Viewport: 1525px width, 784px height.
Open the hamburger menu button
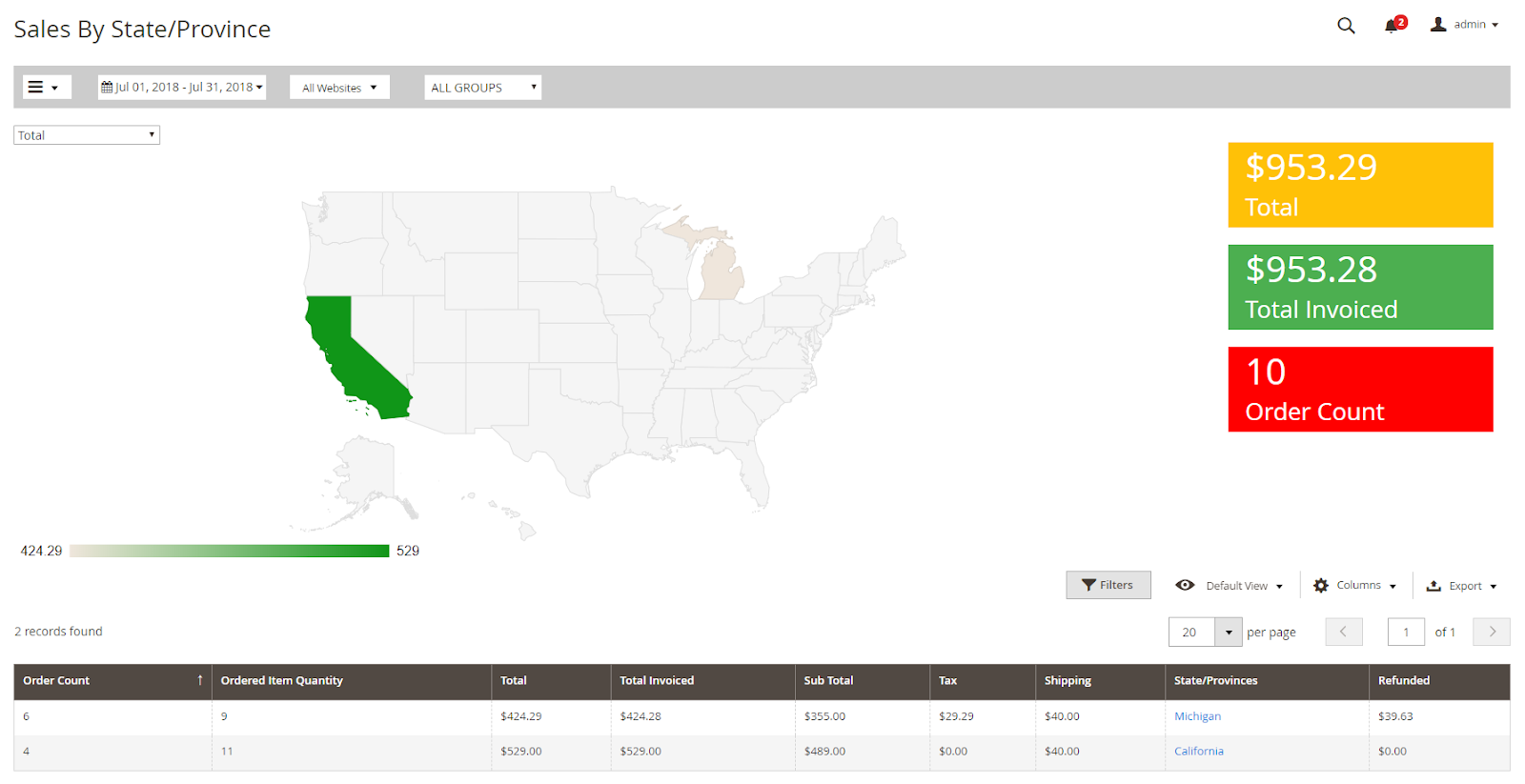[45, 88]
